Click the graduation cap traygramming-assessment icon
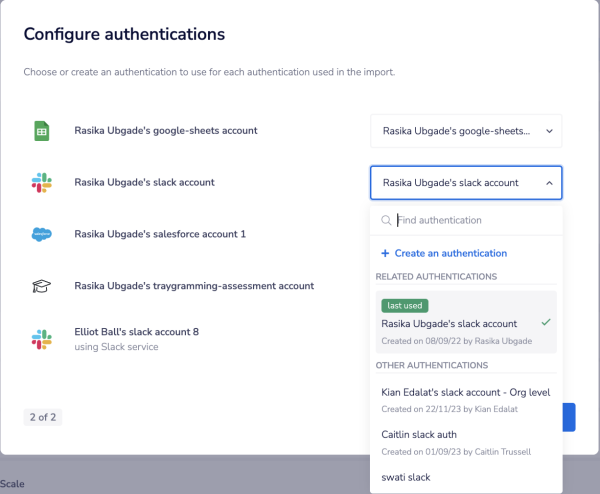 (42, 286)
